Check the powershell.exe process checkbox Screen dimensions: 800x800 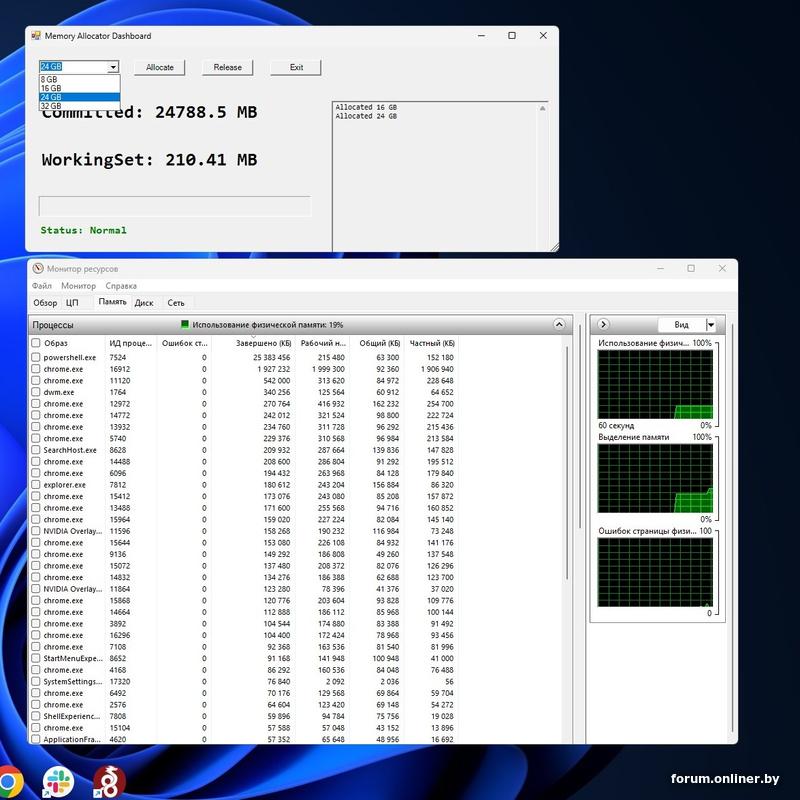click(x=36, y=357)
